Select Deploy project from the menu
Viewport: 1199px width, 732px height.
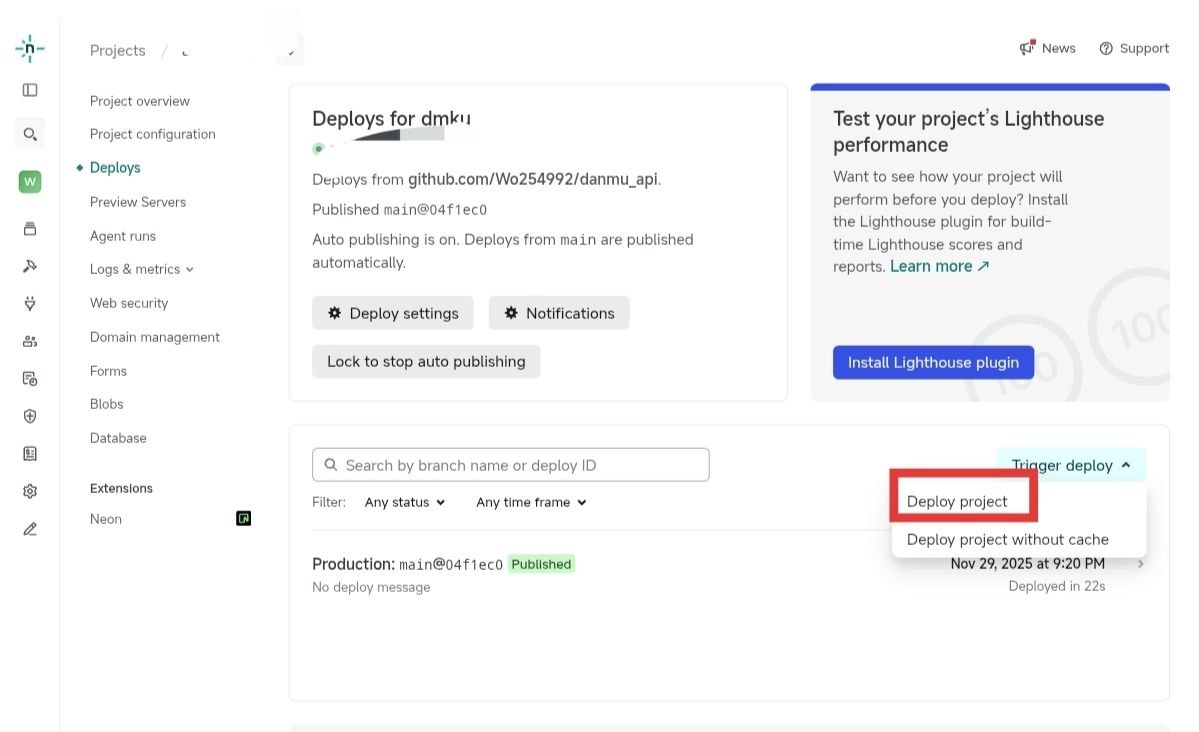pos(957,502)
